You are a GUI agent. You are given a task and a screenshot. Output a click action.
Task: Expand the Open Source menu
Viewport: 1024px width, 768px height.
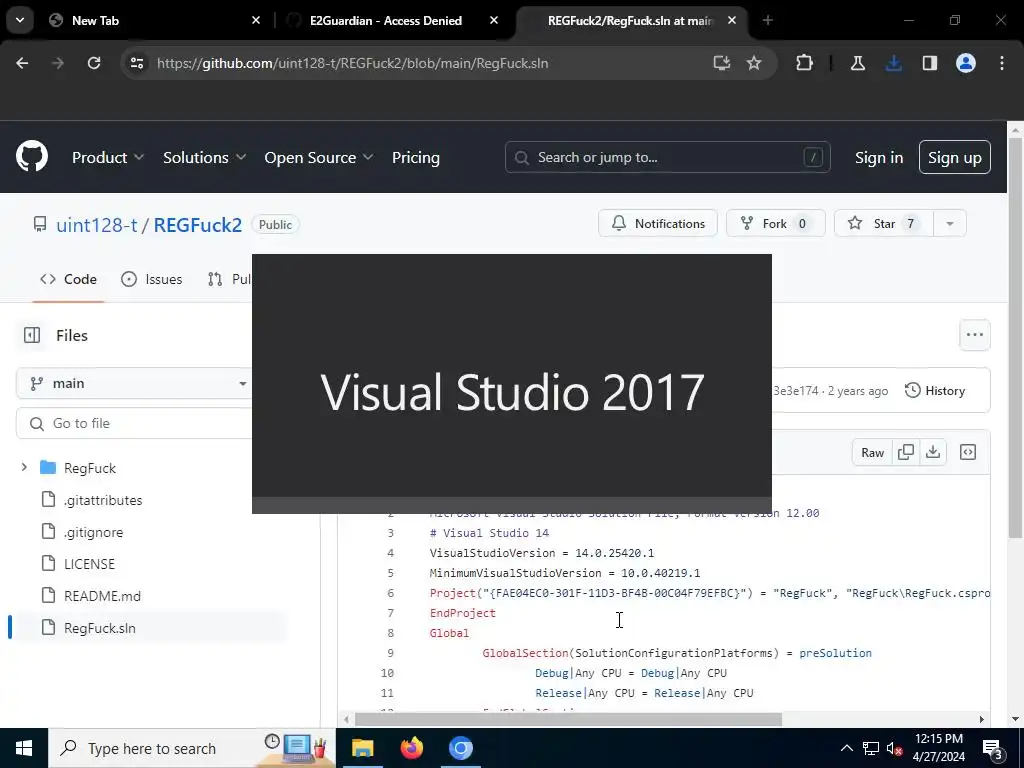319,157
